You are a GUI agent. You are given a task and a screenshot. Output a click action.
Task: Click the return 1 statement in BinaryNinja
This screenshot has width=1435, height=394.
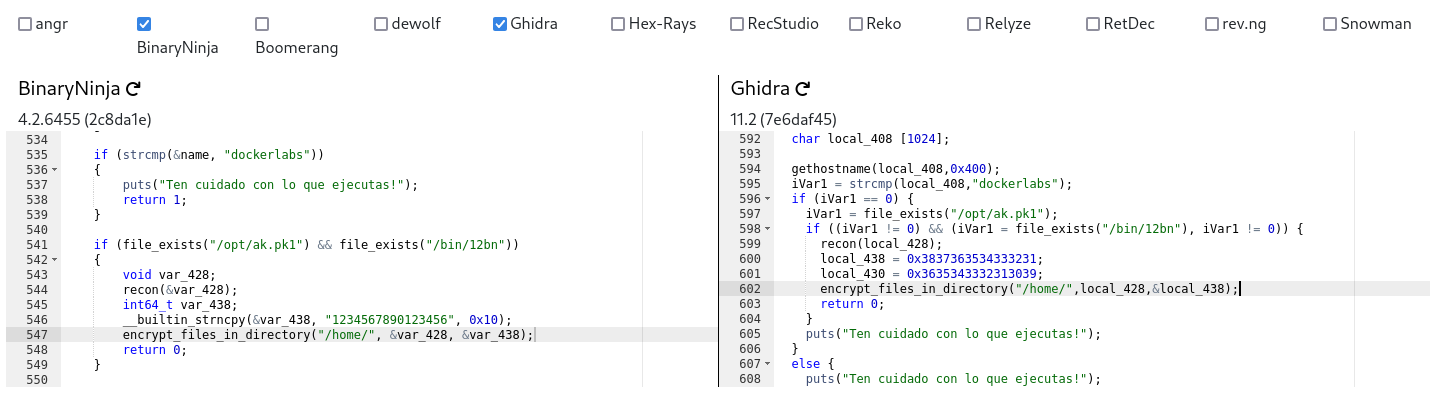155,200
